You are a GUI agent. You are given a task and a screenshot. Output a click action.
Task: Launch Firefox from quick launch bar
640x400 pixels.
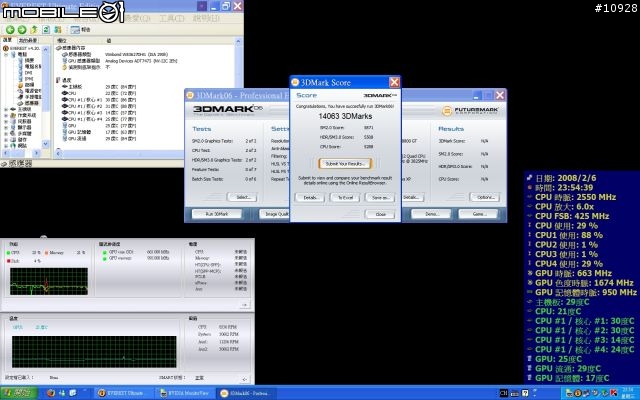(x=51, y=393)
